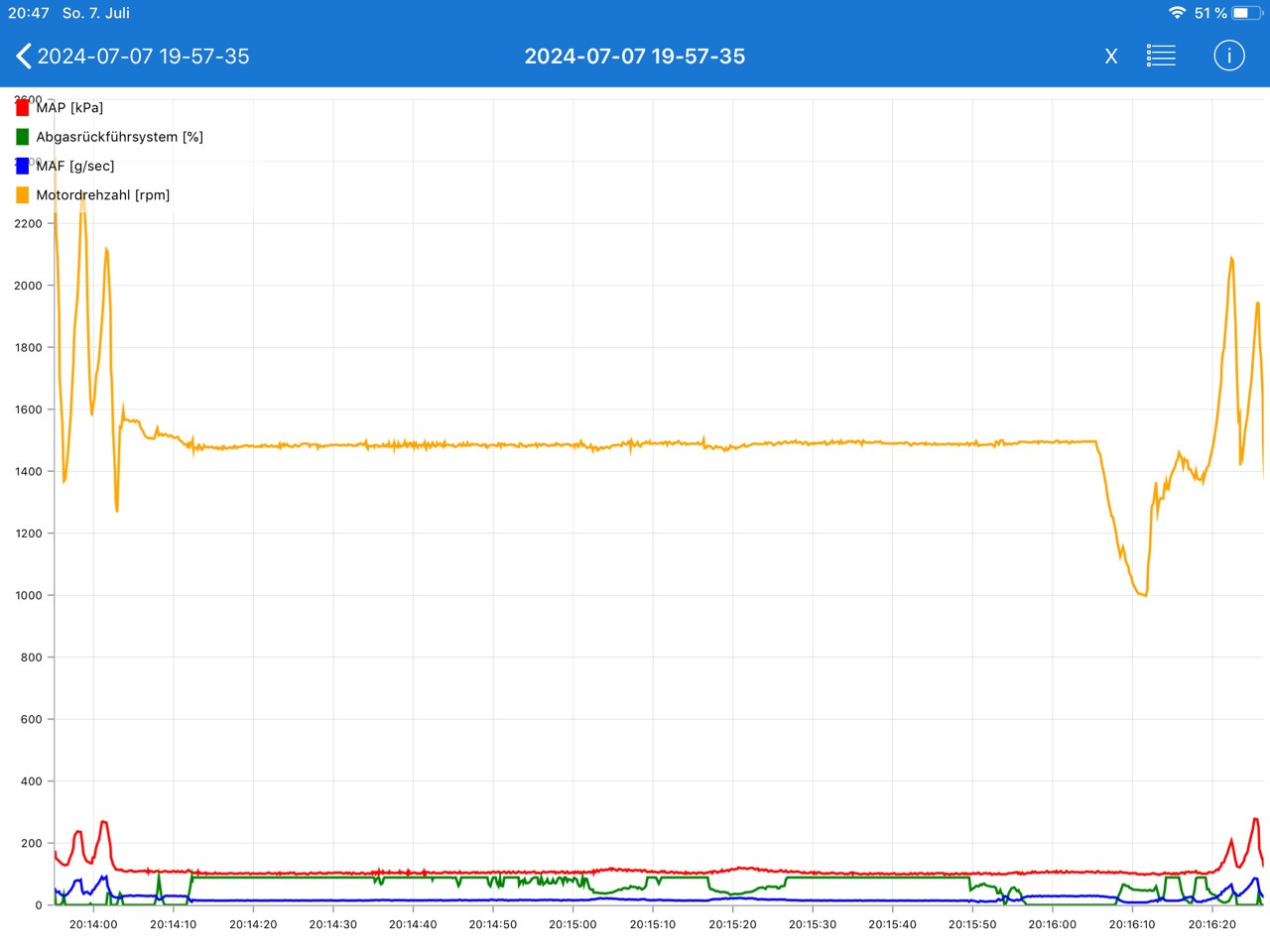The image size is (1270, 952).
Task: Select the Abgasrückführsystem [%] legend label
Action: 120,137
